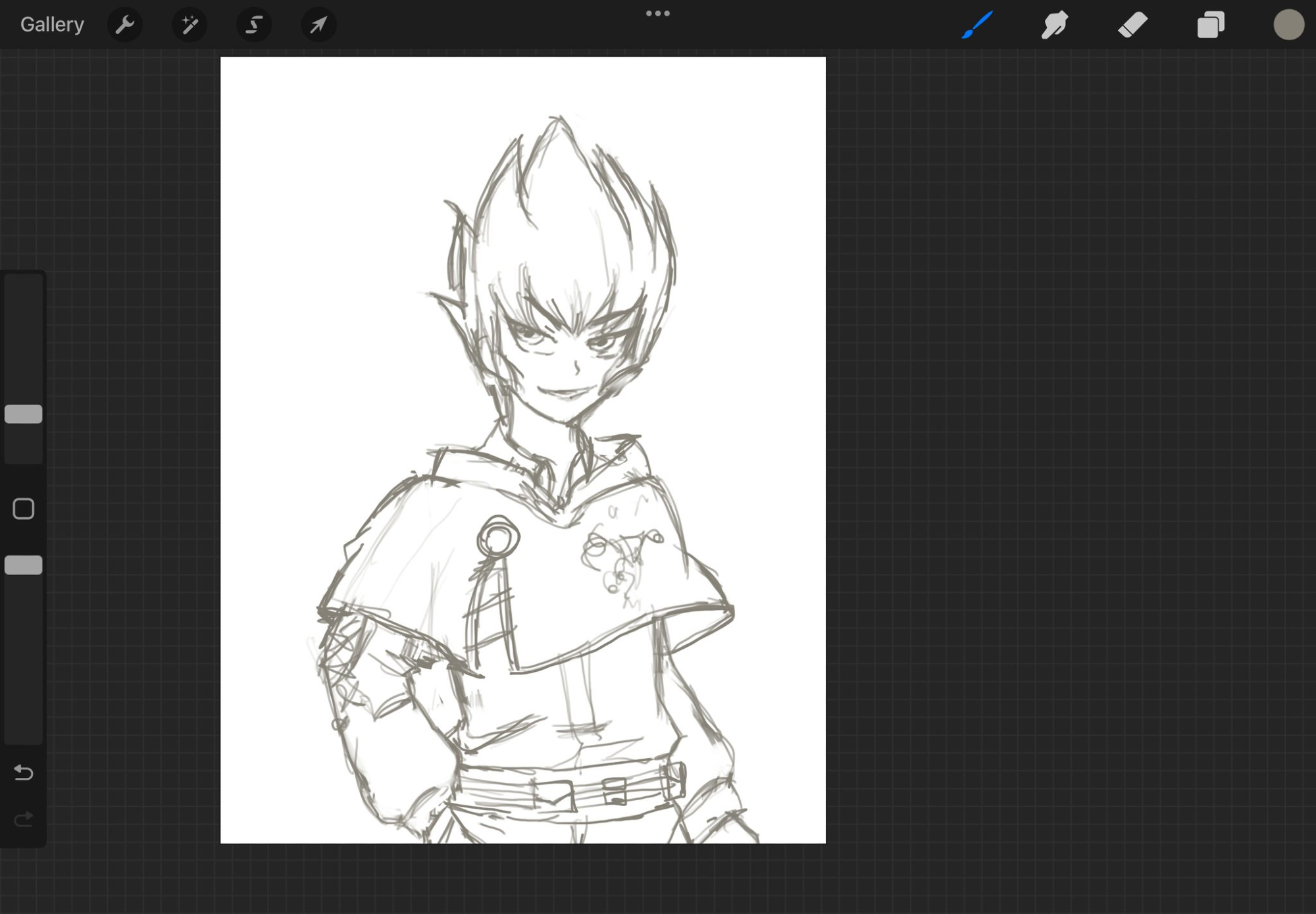Undo the last stroke
Screen dimensions: 1316x914
[x=24, y=772]
